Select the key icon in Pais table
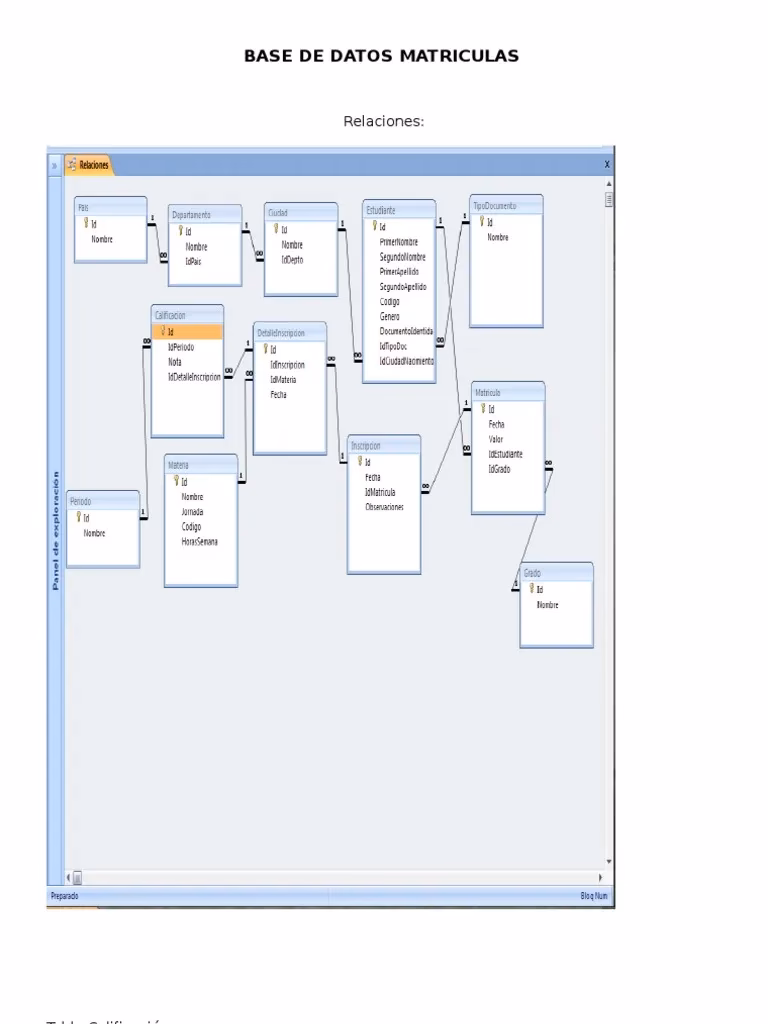This screenshot has height=1024, width=768. 86,223
